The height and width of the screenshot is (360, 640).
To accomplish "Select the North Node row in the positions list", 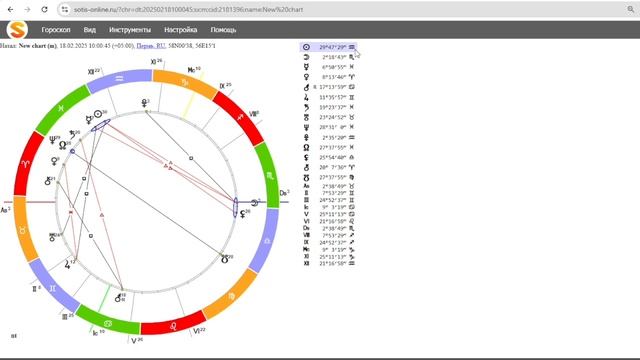I will tap(329, 147).
